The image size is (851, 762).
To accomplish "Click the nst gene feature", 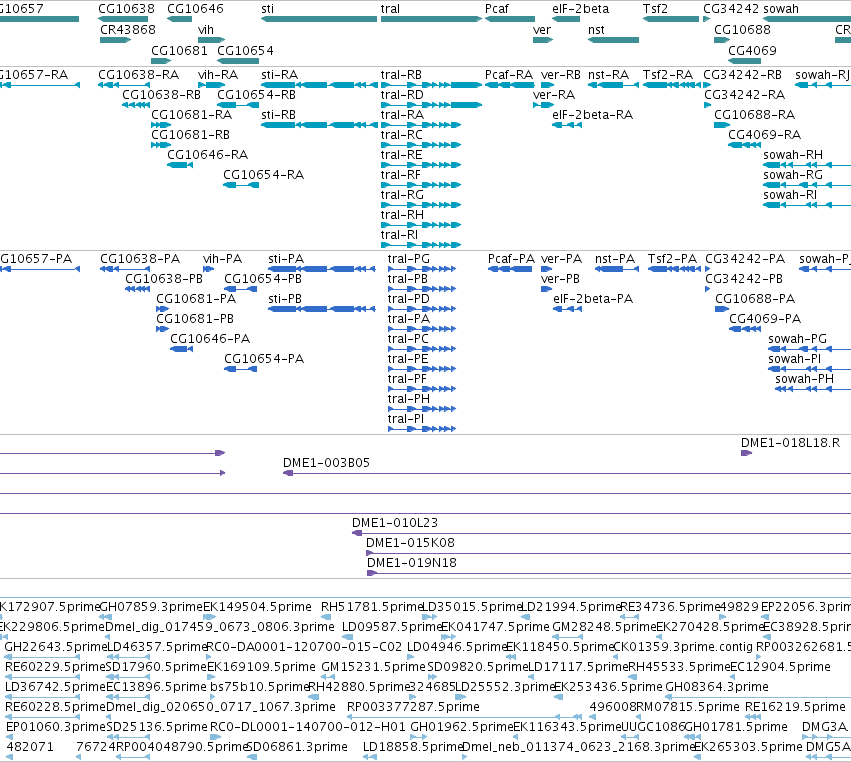I will click(x=613, y=40).
